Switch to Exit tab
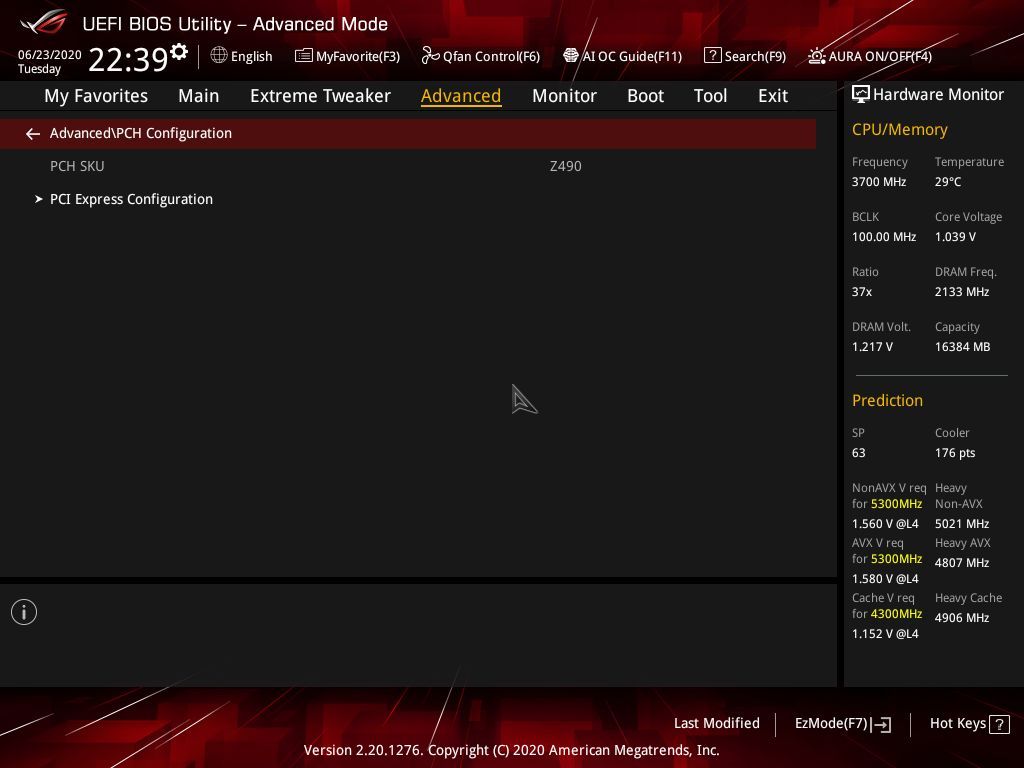Screen dimensions: 1024x768 773,96
